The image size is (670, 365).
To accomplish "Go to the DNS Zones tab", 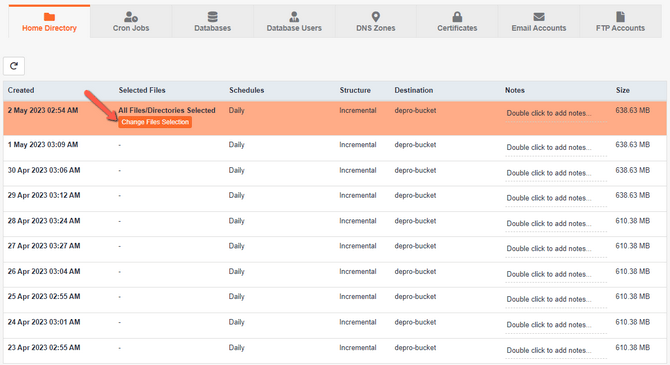I will click(x=376, y=21).
